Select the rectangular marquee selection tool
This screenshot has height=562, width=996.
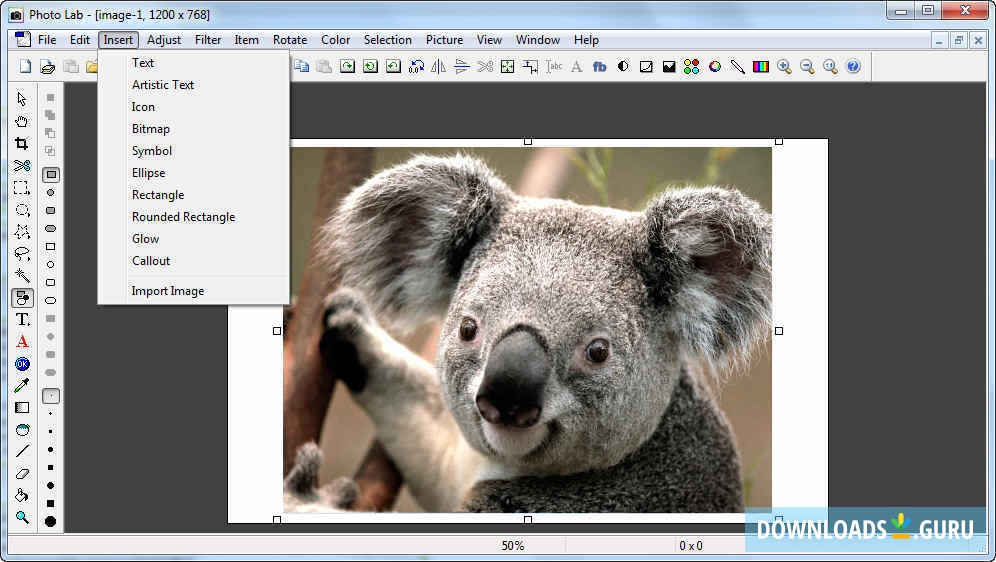point(22,188)
